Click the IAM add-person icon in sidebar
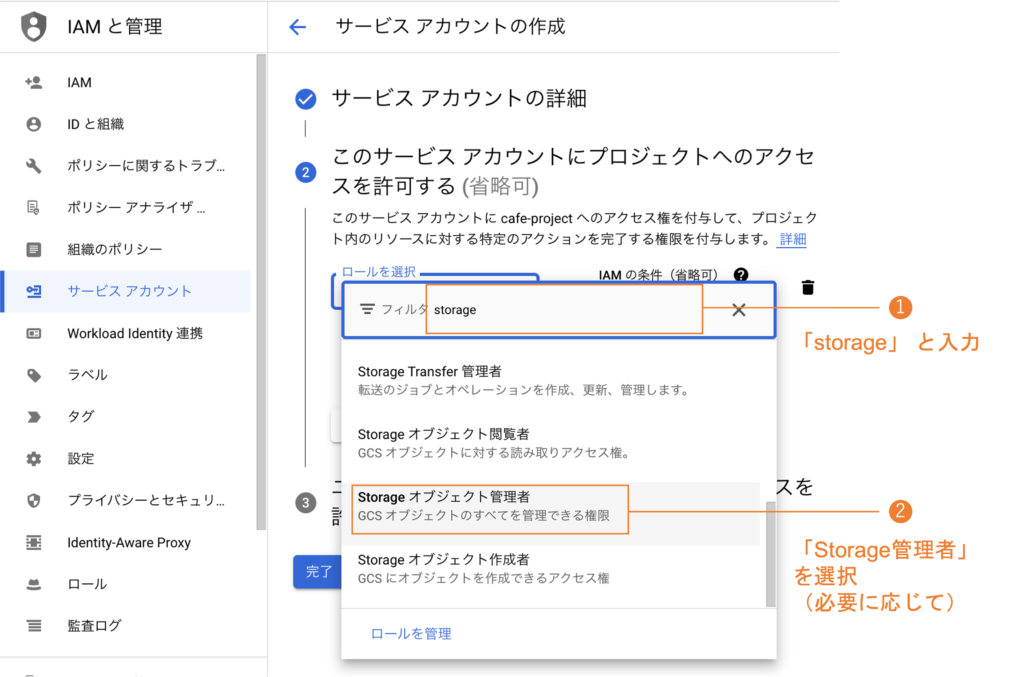The width and height of the screenshot is (1024, 677). [33, 82]
